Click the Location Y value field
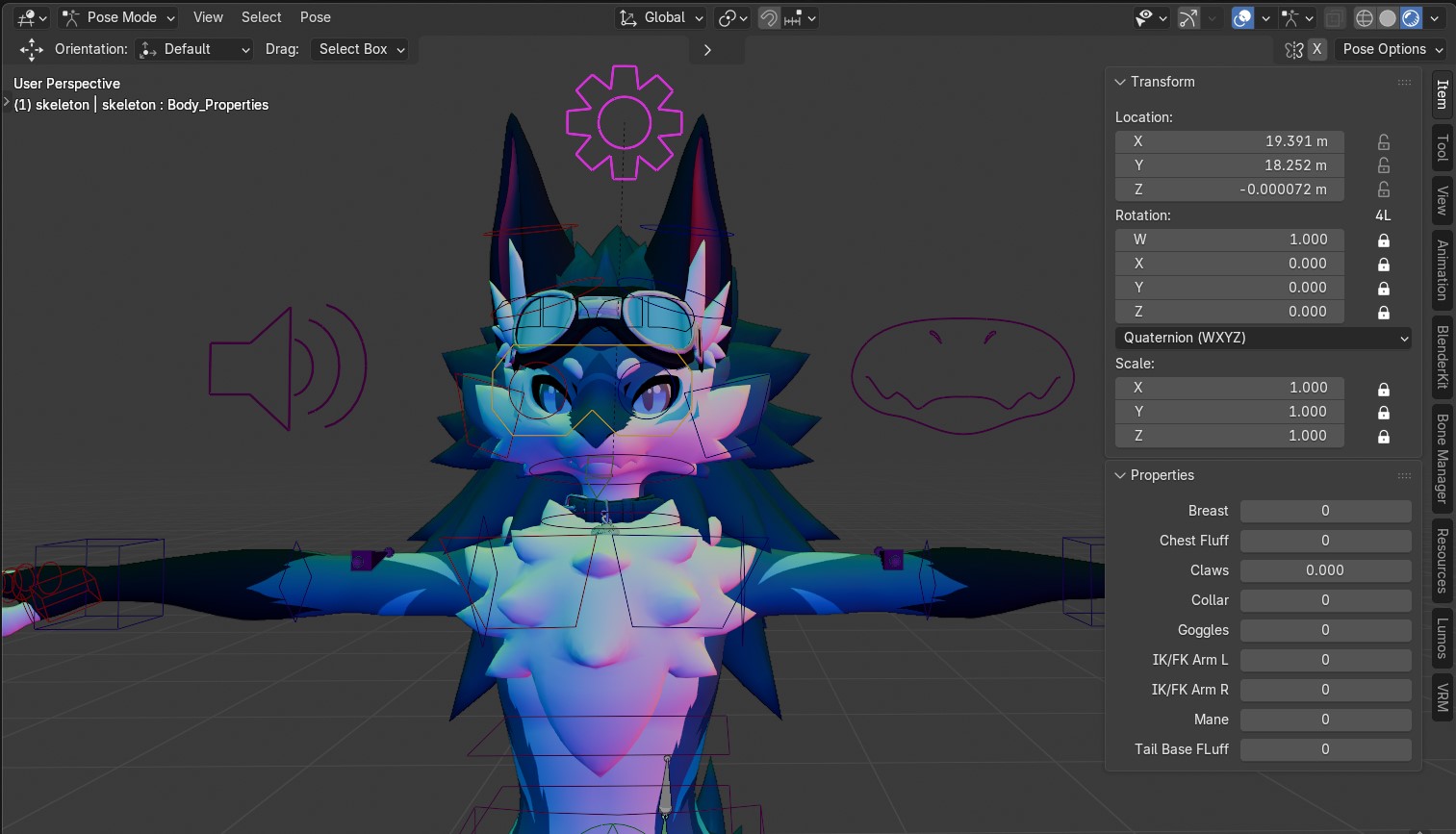The width and height of the screenshot is (1456, 834). [1229, 164]
